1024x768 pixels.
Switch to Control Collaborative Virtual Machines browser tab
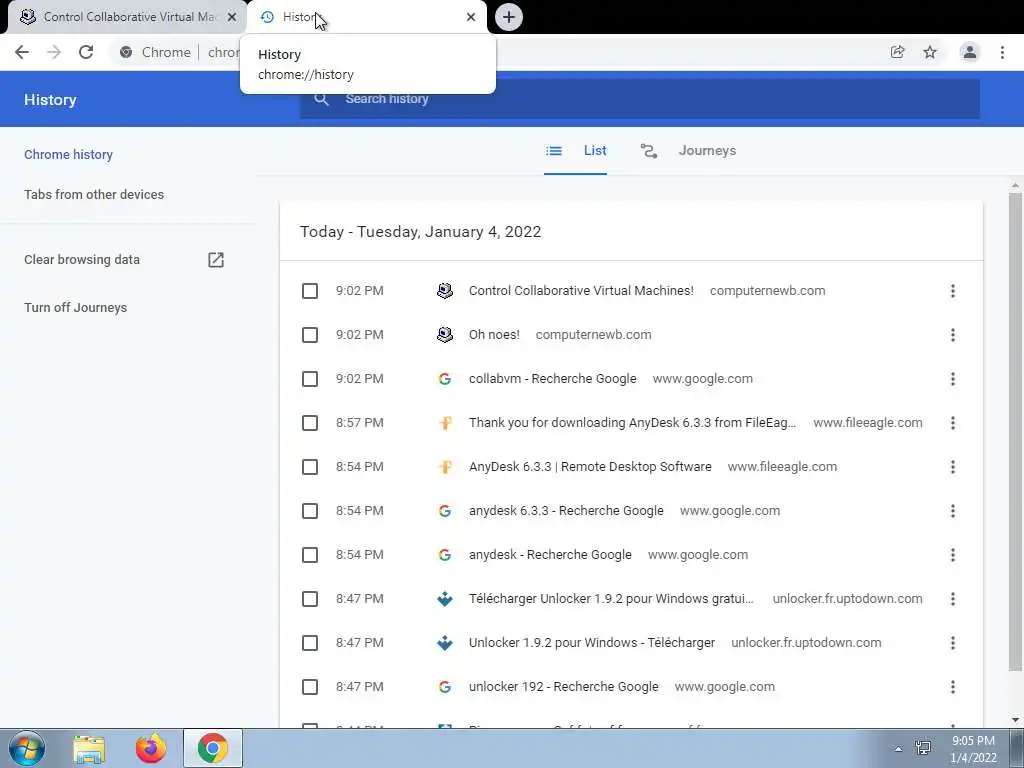pyautogui.click(x=128, y=17)
